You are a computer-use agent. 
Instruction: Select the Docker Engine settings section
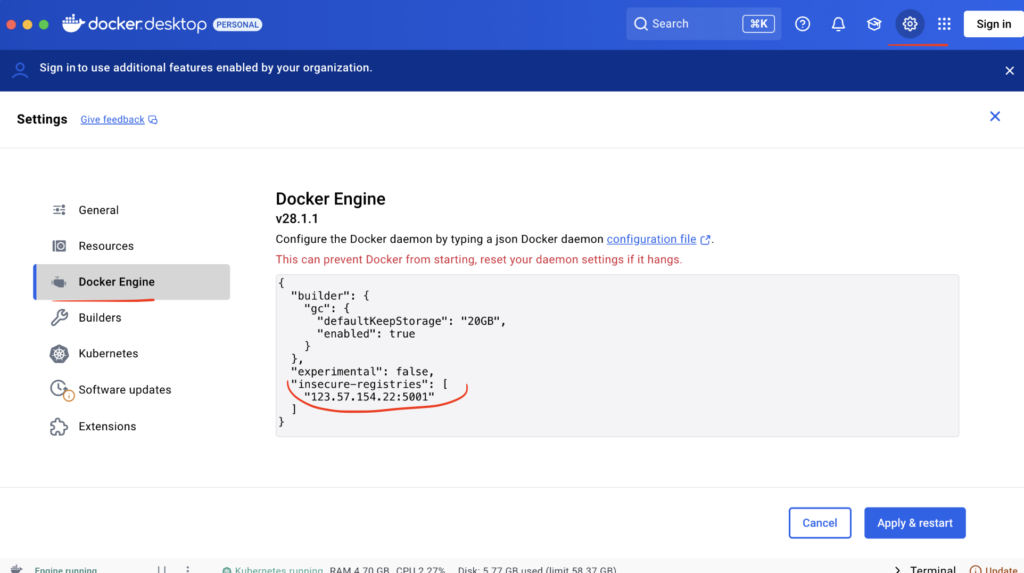(x=131, y=282)
